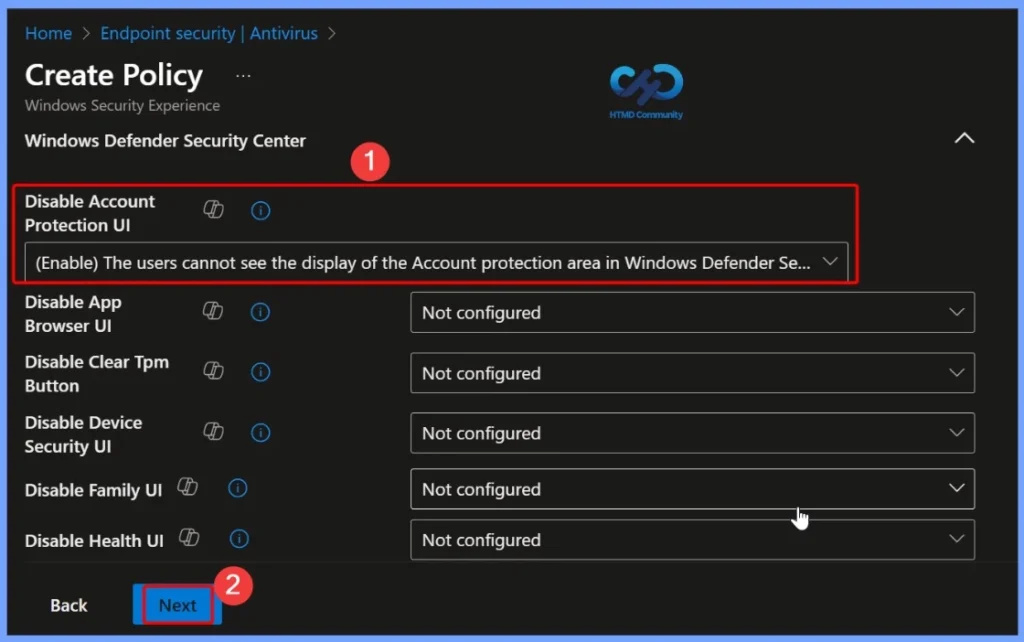This screenshot has height=642, width=1024.
Task: Open the info tooltip for Disable Device Security UI
Action: pos(260,432)
